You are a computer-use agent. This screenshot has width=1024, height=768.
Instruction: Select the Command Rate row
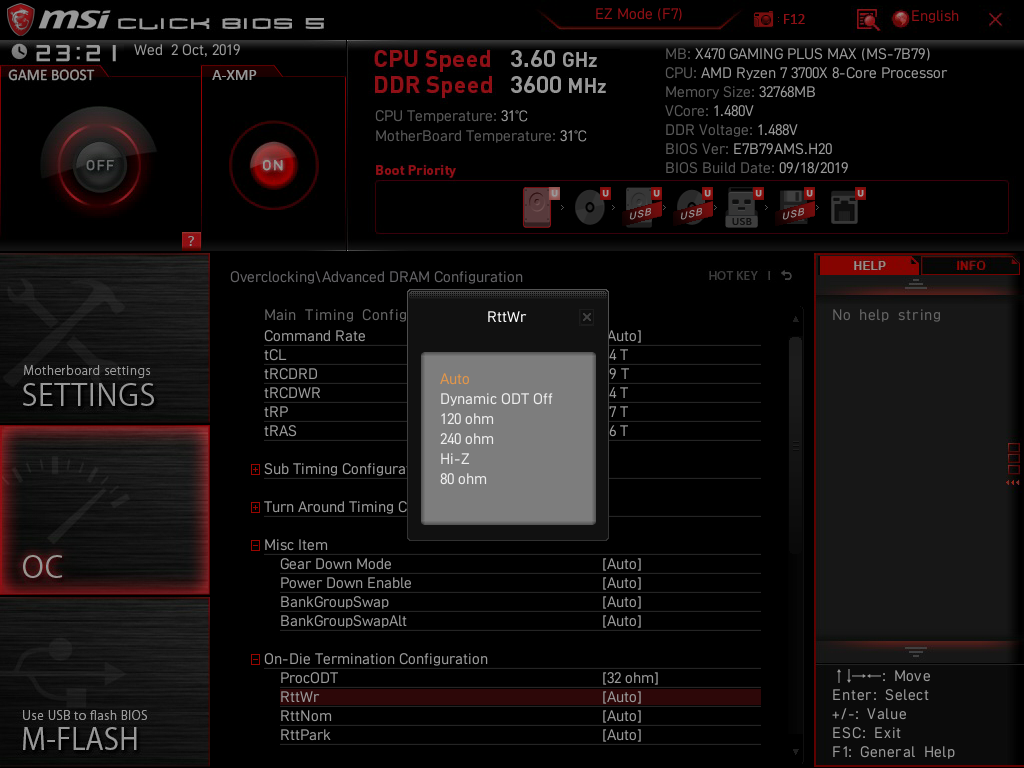512,336
